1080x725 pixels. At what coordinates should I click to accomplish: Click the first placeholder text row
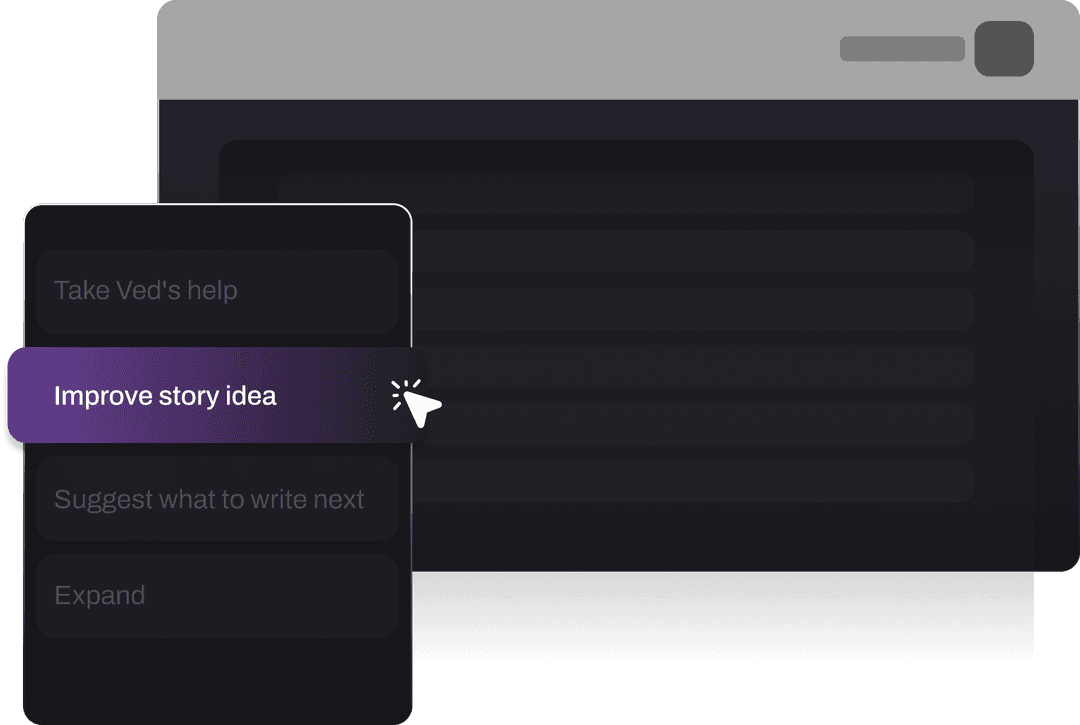(625, 193)
